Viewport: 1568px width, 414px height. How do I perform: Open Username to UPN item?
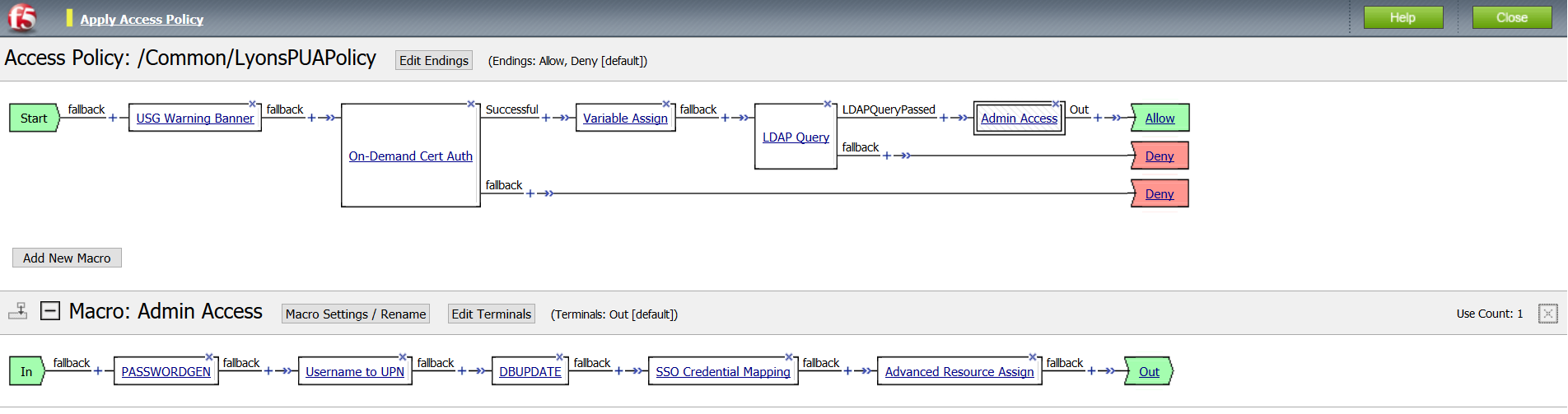355,372
